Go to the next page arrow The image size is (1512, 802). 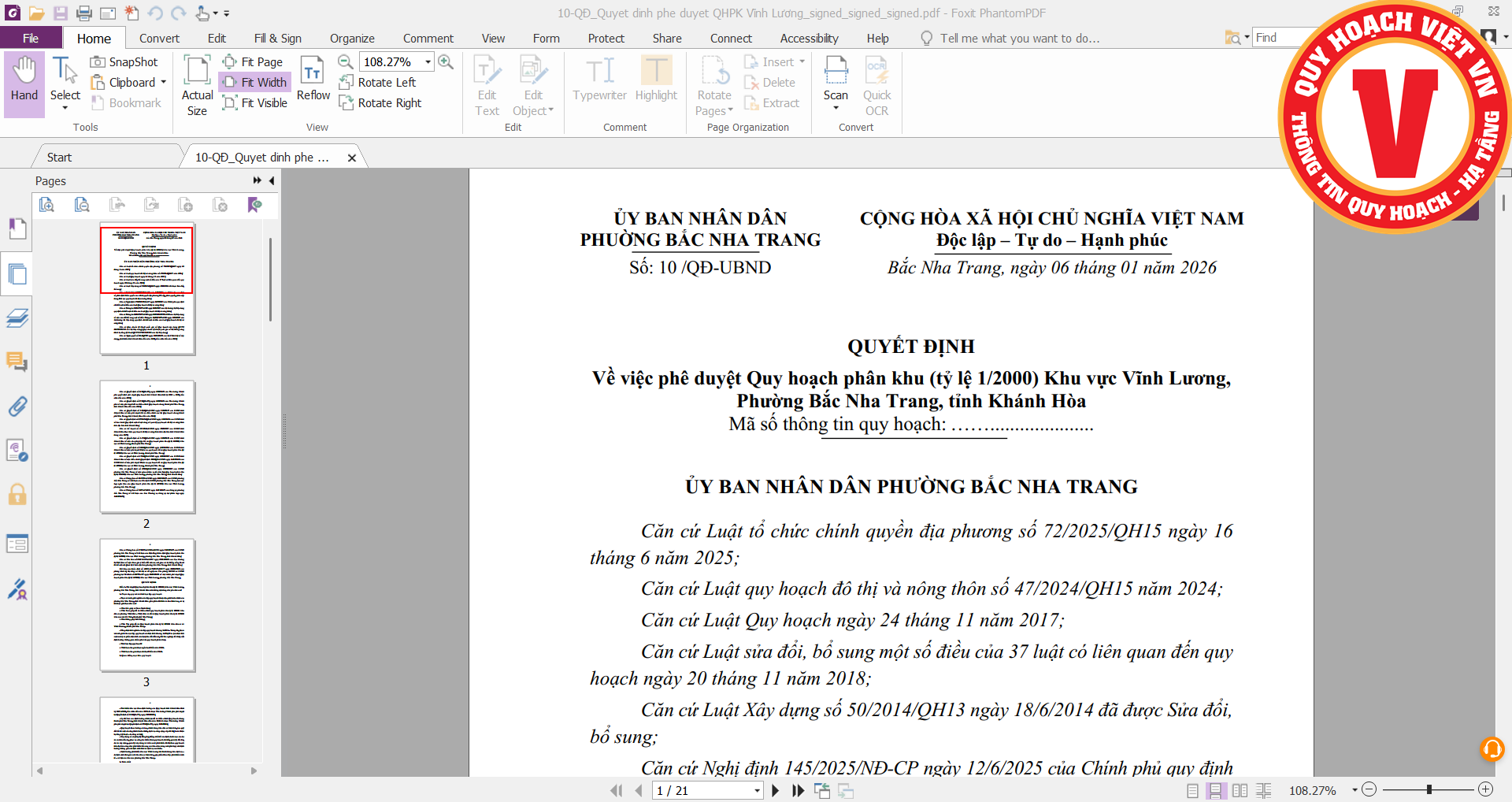(x=776, y=790)
